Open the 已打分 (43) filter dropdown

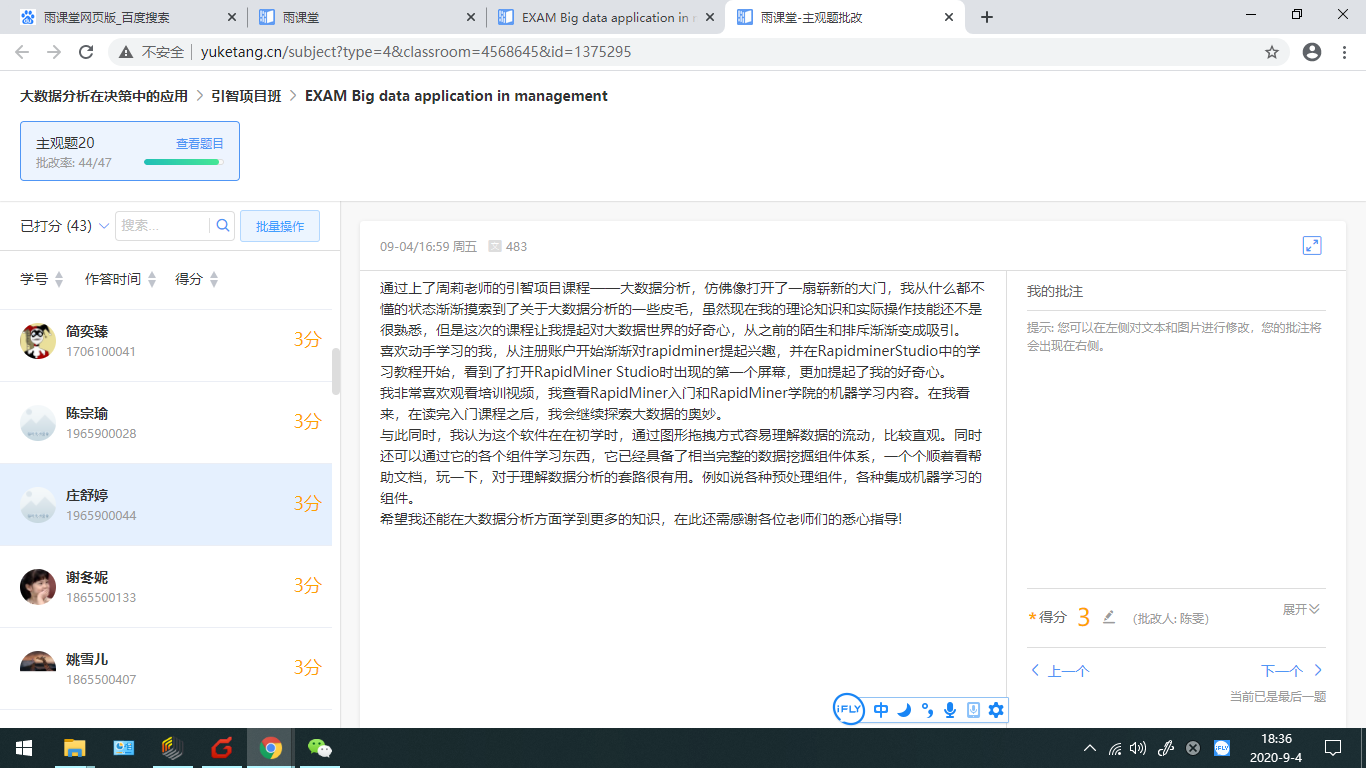66,226
